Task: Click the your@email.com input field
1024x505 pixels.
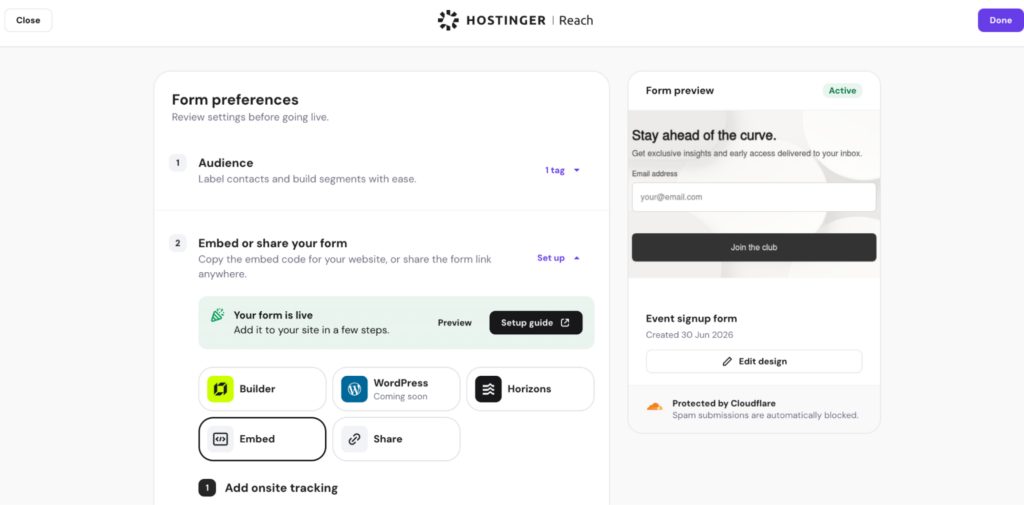Action: coord(754,197)
